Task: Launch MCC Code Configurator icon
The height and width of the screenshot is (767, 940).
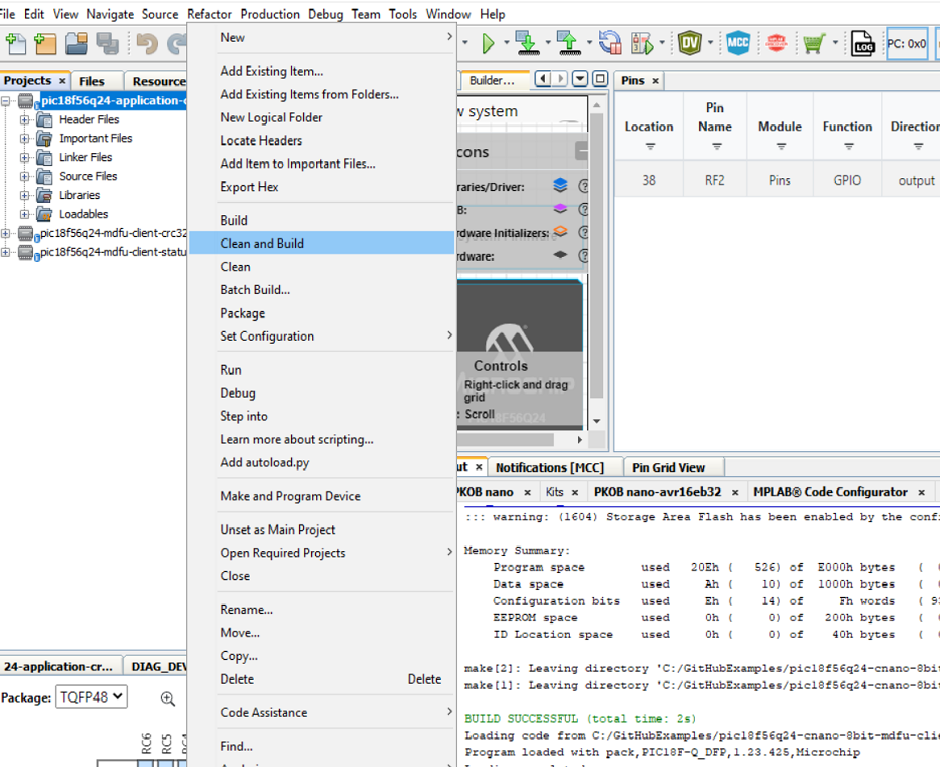Action: tap(737, 43)
